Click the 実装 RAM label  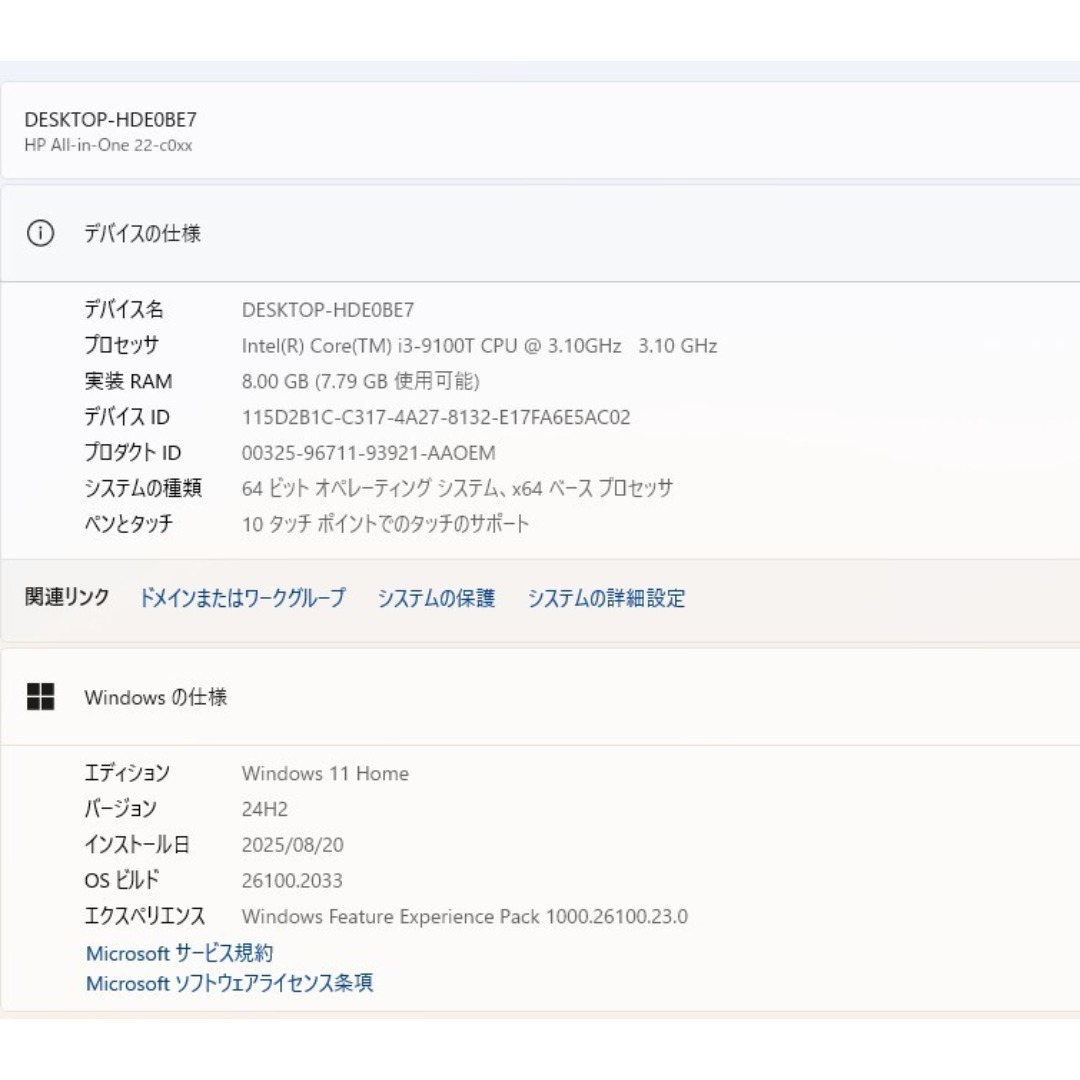tap(128, 381)
